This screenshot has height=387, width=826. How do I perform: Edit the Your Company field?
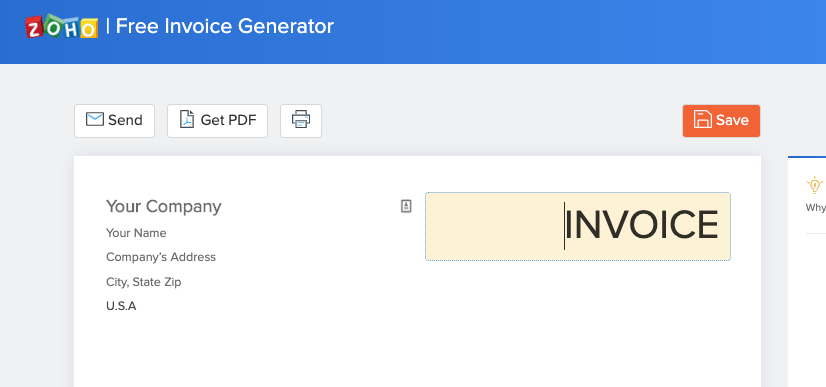pos(164,206)
